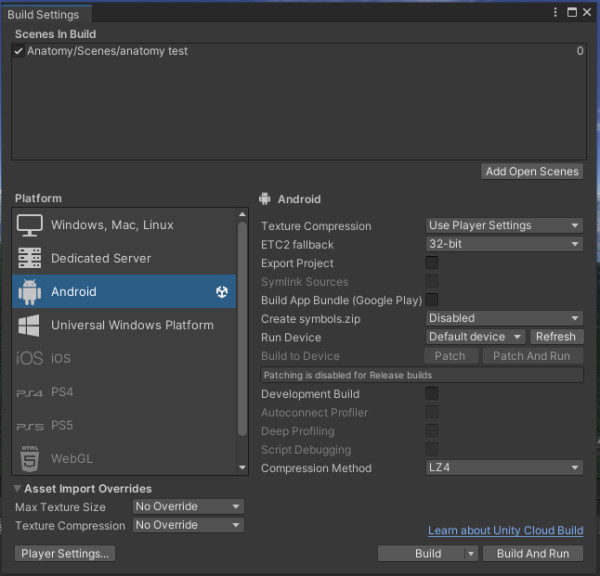Screen dimensions: 600x576
Task: Click the Patching is disabled for Release builds message
Action: tap(422, 375)
